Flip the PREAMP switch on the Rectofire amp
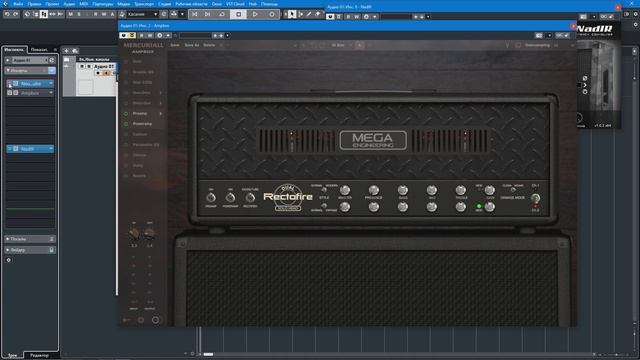640x360 pixels. [211, 198]
